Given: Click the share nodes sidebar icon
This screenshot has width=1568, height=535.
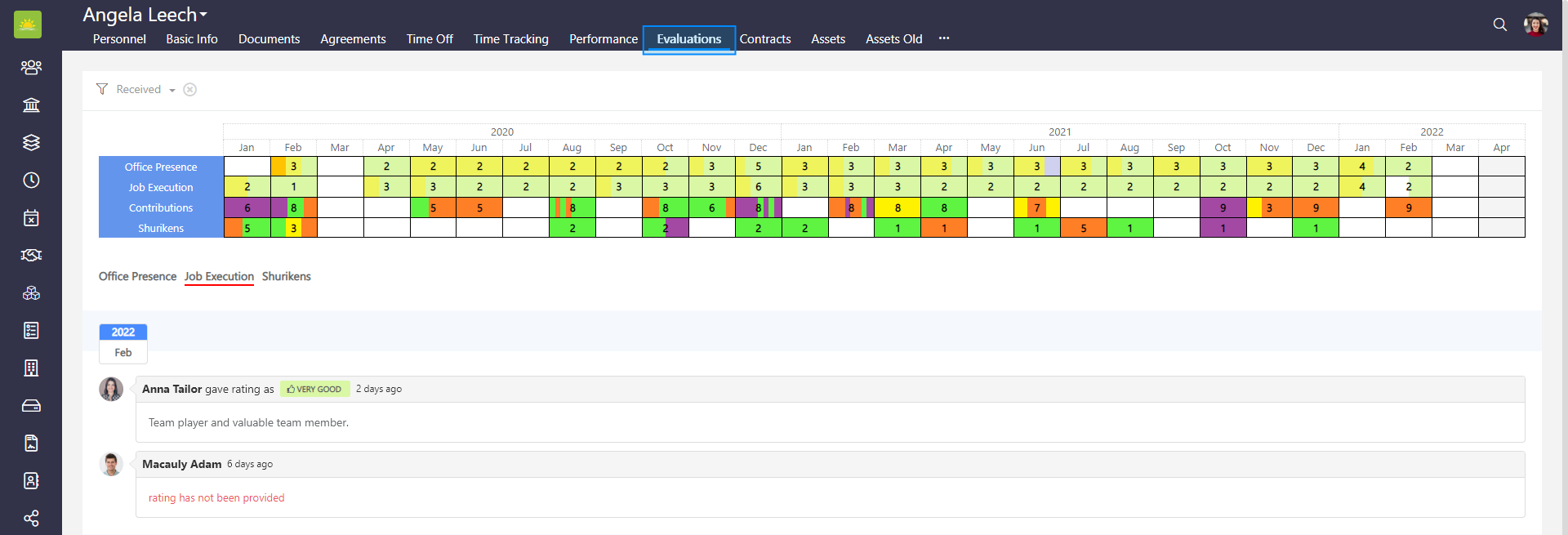Looking at the screenshot, I should pos(31,518).
